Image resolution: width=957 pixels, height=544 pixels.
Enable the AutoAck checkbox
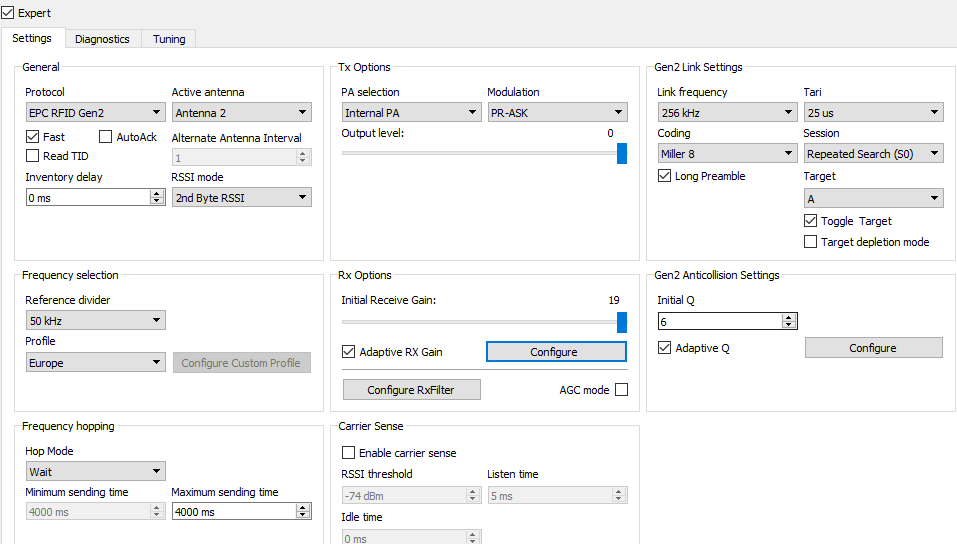coord(106,136)
